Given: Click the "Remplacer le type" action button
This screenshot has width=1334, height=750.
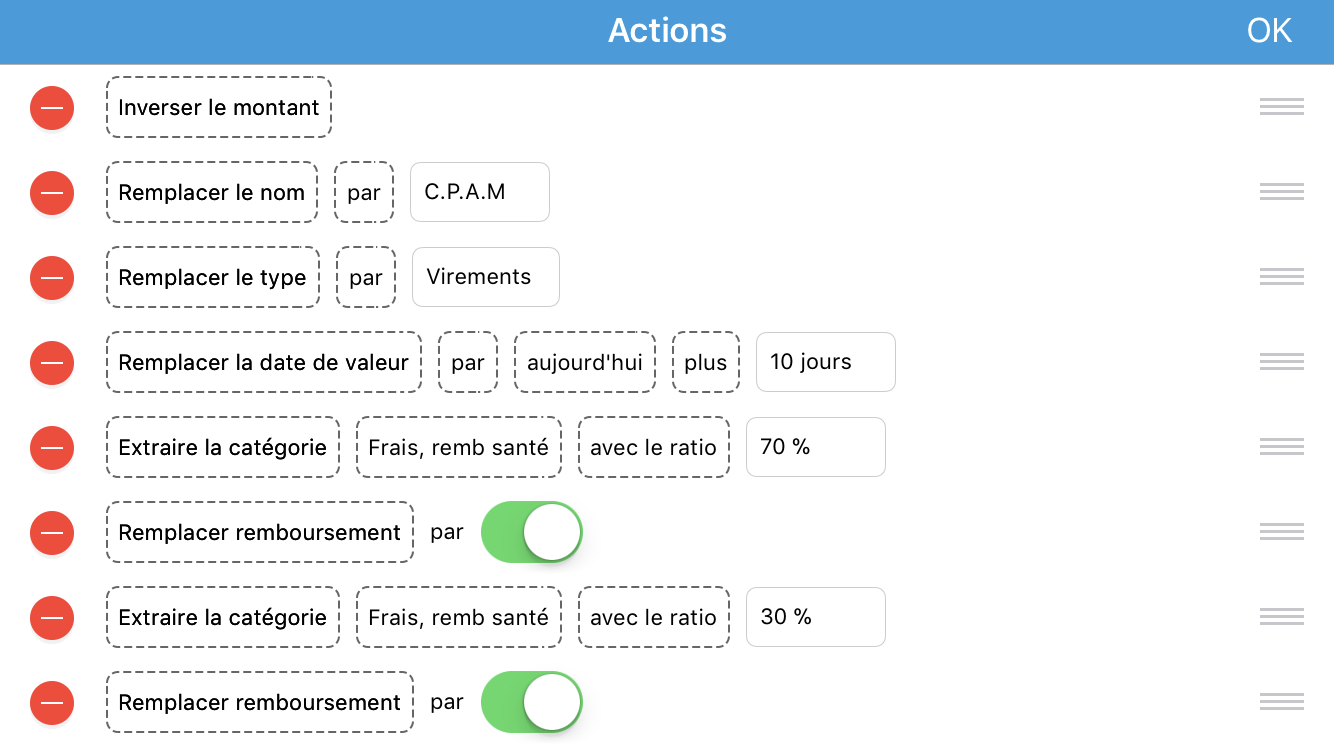Looking at the screenshot, I should click(x=213, y=277).
